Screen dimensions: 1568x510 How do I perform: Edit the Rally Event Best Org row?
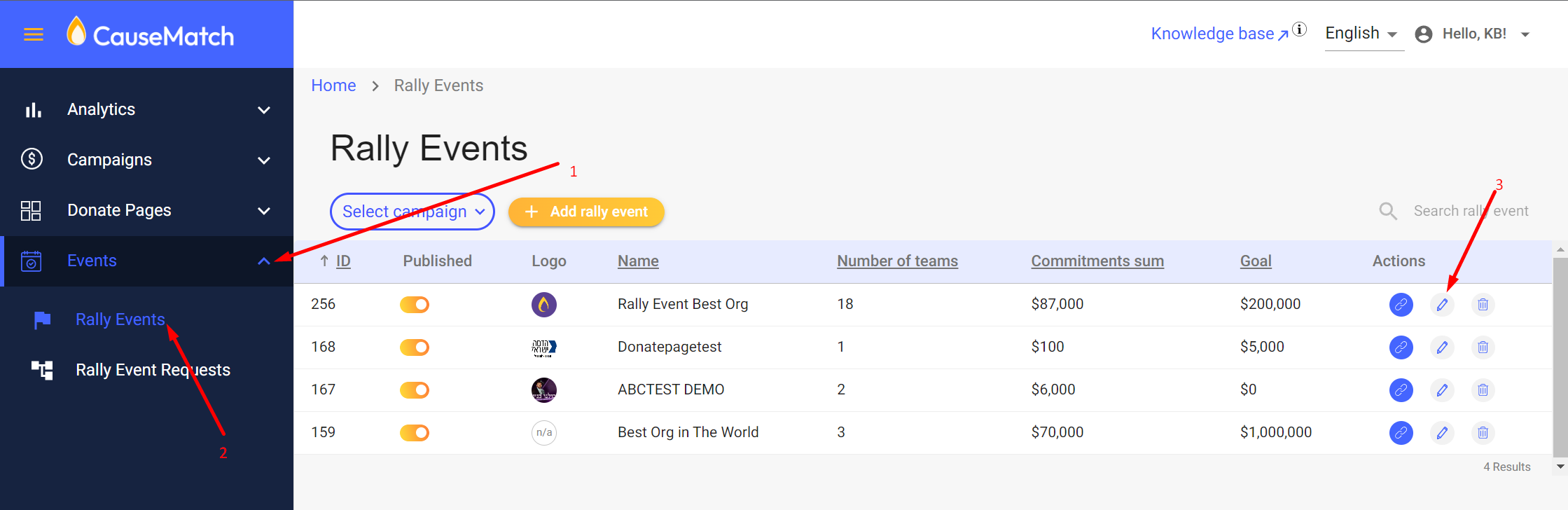[1442, 305]
